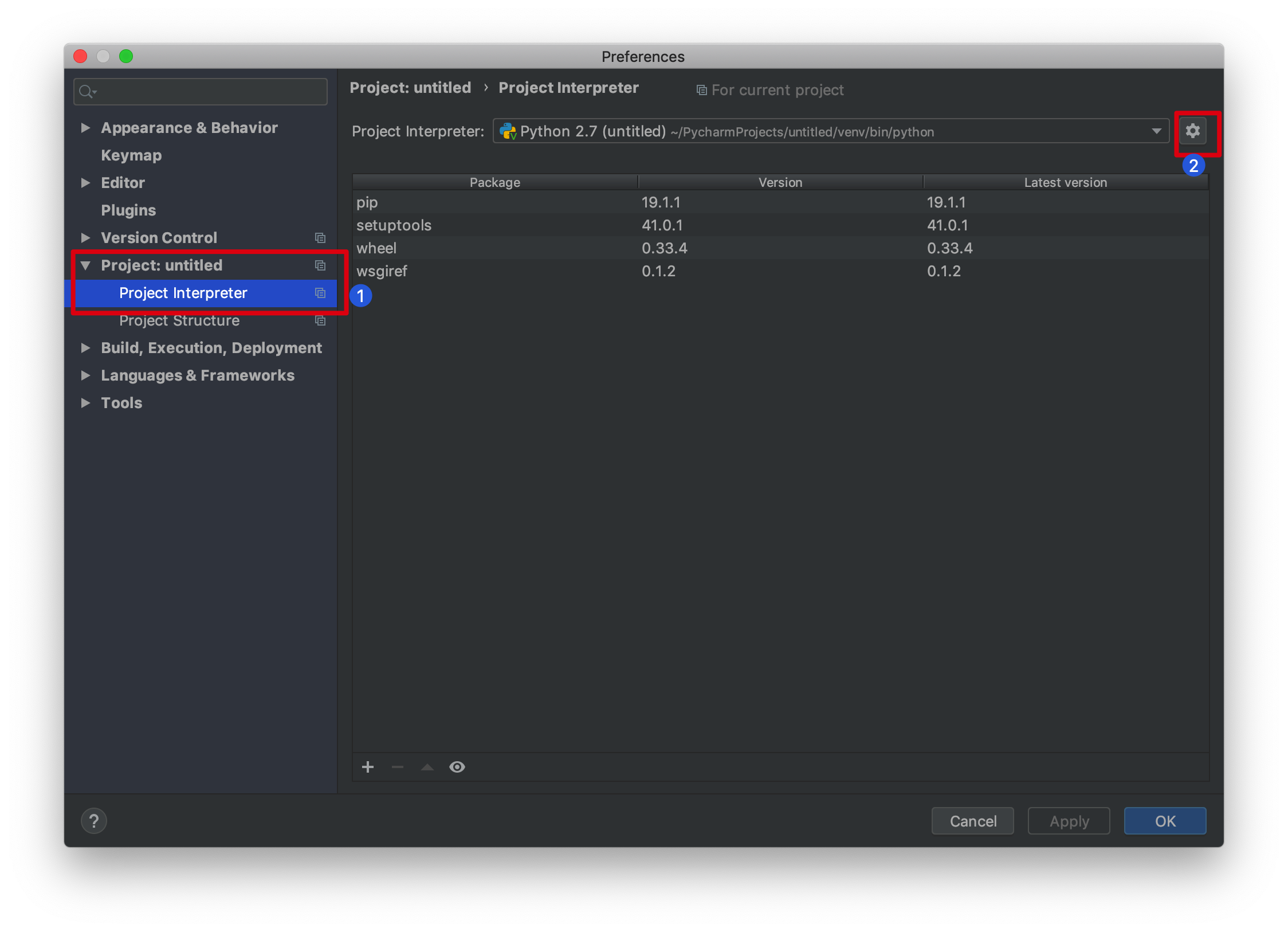Image resolution: width=1288 pixels, height=932 pixels.
Task: Open the interpreter settings gear menu
Action: point(1192,131)
